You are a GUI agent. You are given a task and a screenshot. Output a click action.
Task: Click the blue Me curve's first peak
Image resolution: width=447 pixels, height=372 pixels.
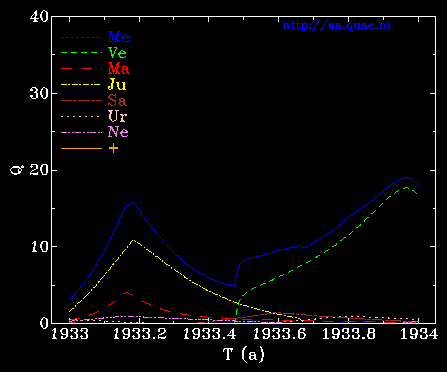[x=133, y=202]
